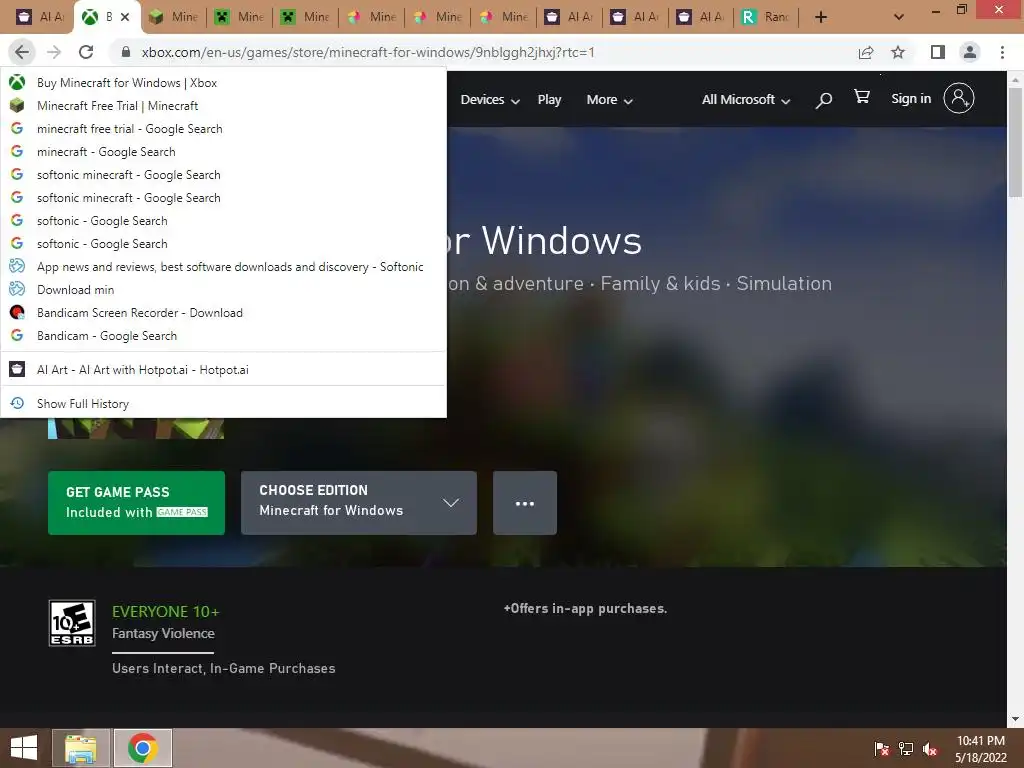Click the network tray icon
This screenshot has height=768, width=1024.
pos(906,748)
